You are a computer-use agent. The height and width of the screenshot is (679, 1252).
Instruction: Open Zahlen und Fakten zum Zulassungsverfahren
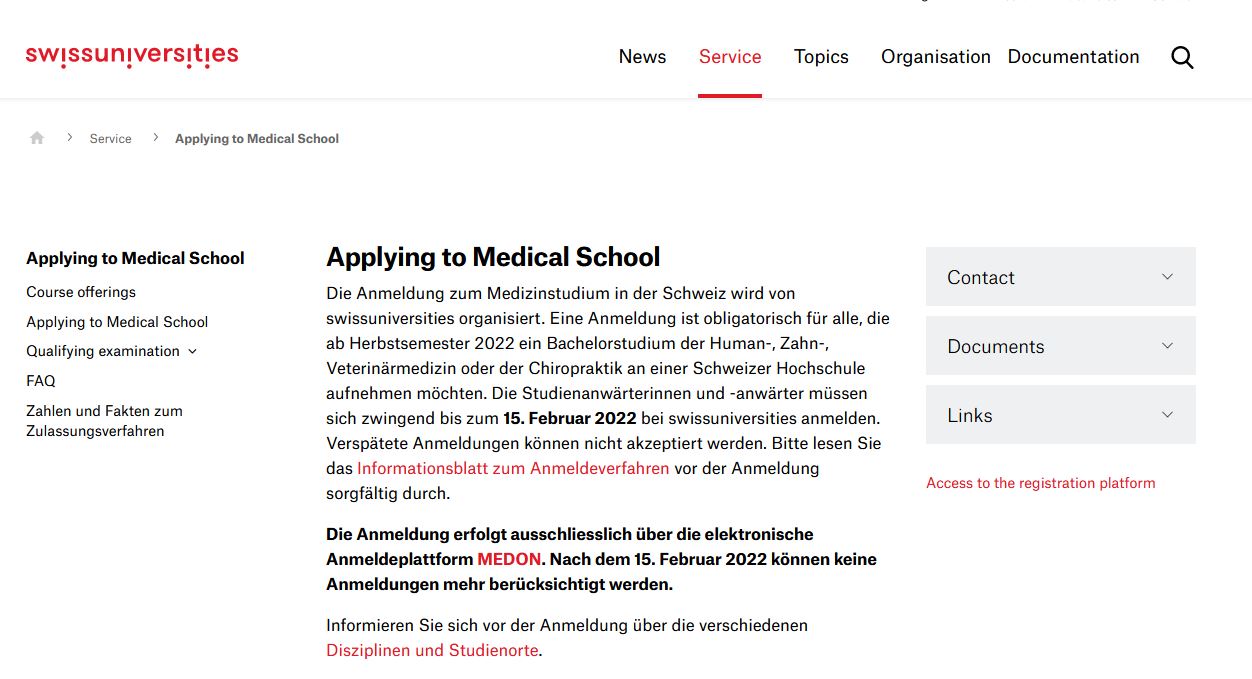(x=104, y=421)
